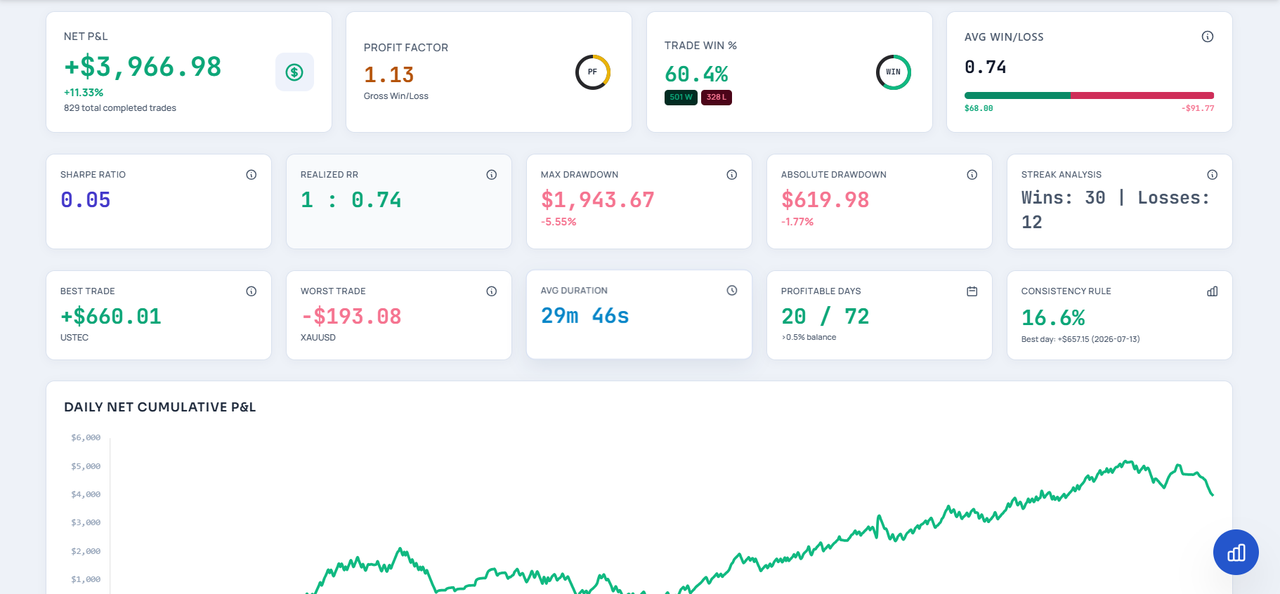1280x594 pixels.
Task: Click the Realized RR value 1 : 0.74
Action: (x=351, y=200)
